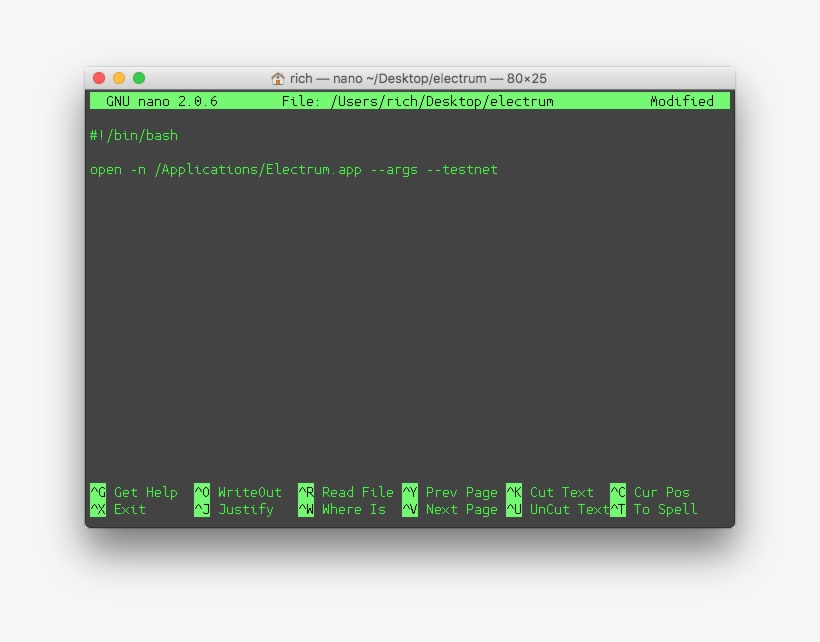Image resolution: width=820 pixels, height=642 pixels.
Task: Click the '--testnet' flag in editor
Action: pos(462,170)
